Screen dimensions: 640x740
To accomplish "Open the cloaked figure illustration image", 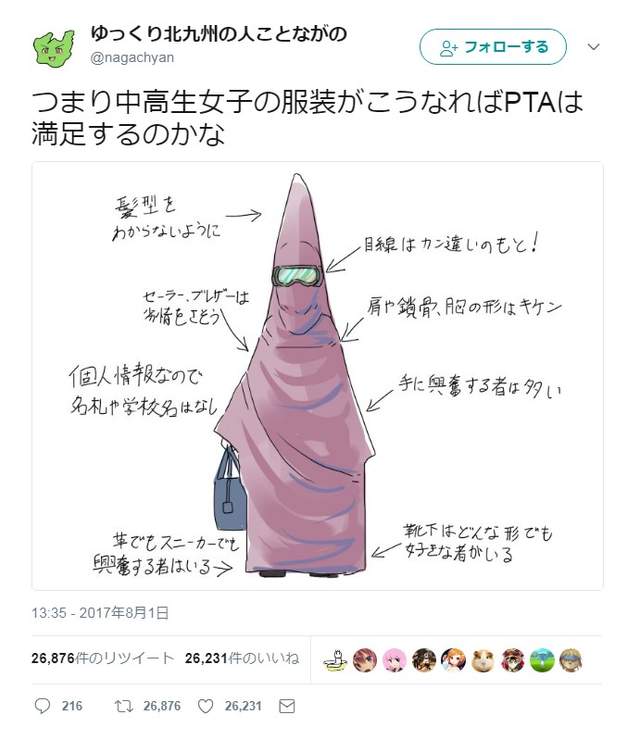I will click(x=317, y=376).
